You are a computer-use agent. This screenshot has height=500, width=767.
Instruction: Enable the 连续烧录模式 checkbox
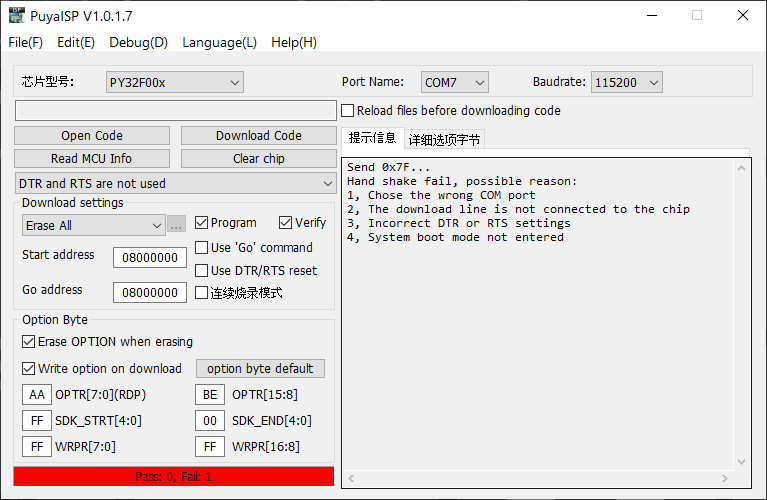[201, 293]
